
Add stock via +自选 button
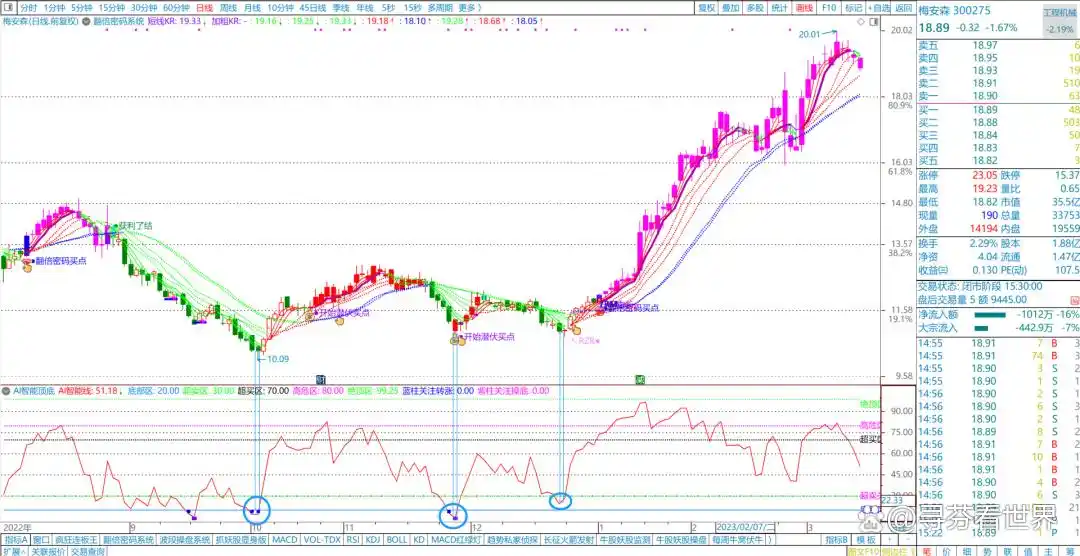878,8
